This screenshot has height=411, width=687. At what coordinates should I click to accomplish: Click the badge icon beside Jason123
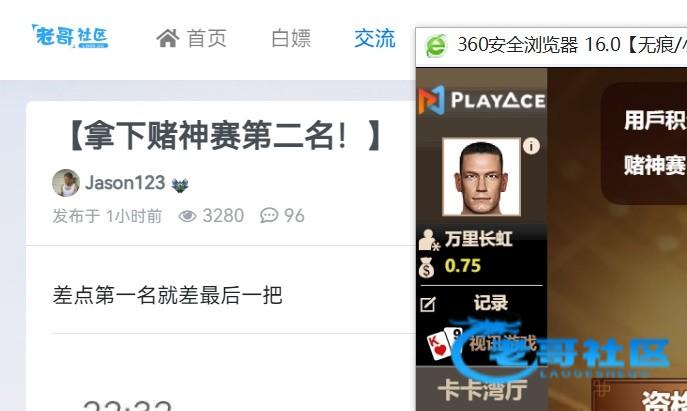(x=180, y=185)
